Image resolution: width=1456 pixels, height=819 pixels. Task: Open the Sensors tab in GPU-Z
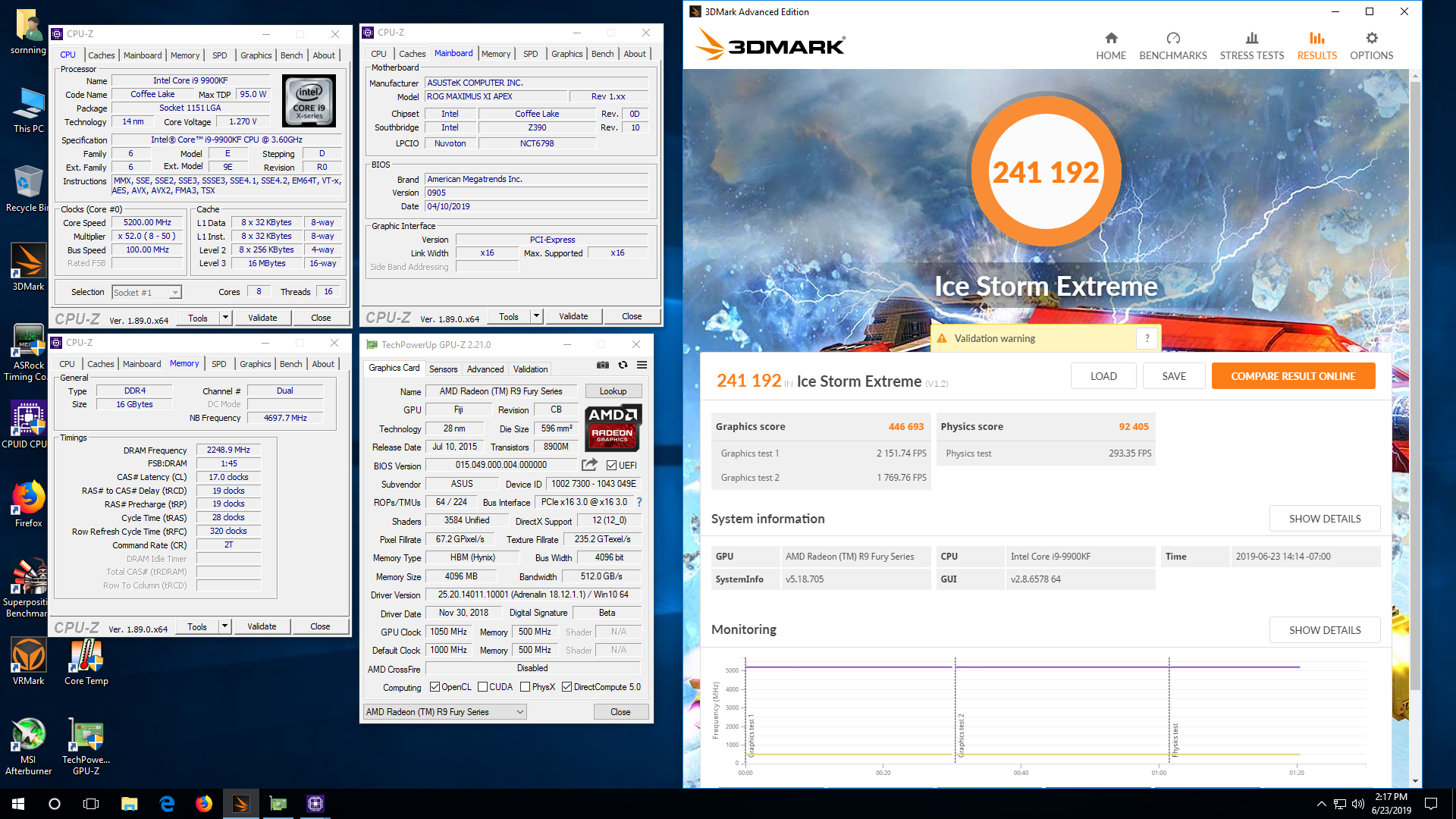click(443, 369)
